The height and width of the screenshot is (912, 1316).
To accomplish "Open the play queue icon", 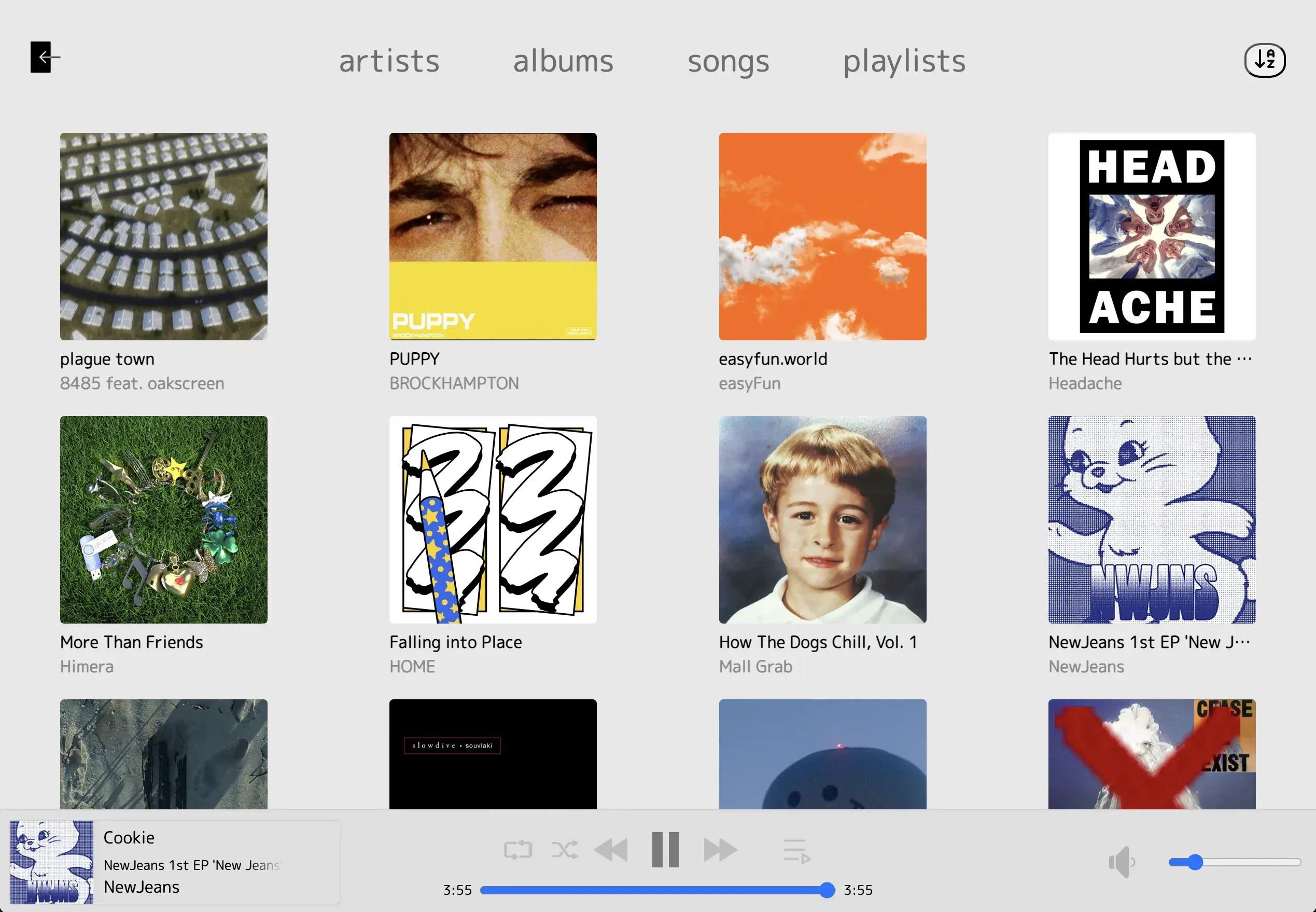I will point(796,851).
